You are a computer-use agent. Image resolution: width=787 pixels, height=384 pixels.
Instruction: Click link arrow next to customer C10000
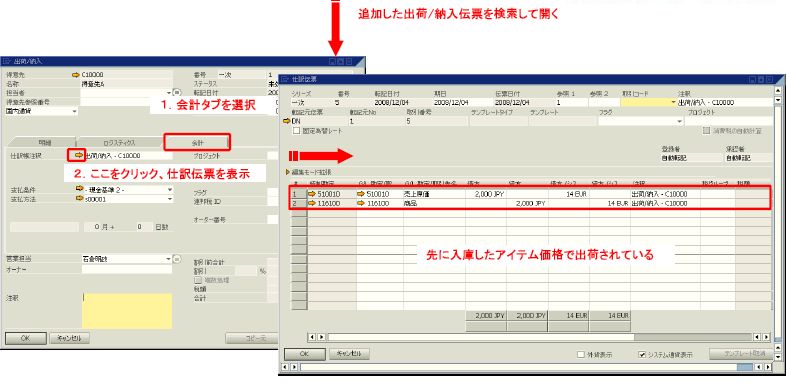[76, 75]
